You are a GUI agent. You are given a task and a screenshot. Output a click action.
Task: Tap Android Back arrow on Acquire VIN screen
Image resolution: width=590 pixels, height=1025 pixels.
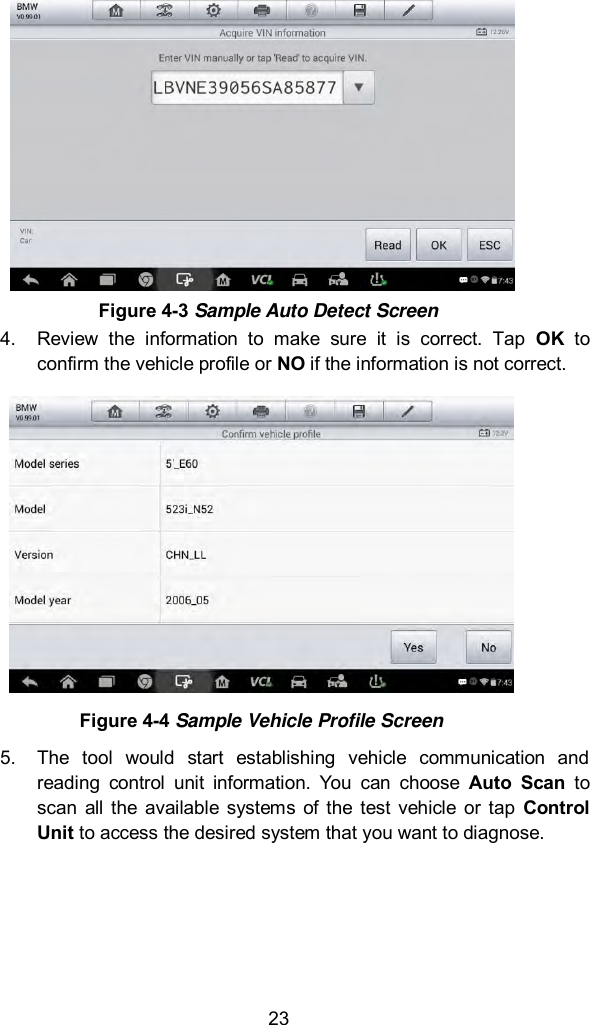click(31, 280)
